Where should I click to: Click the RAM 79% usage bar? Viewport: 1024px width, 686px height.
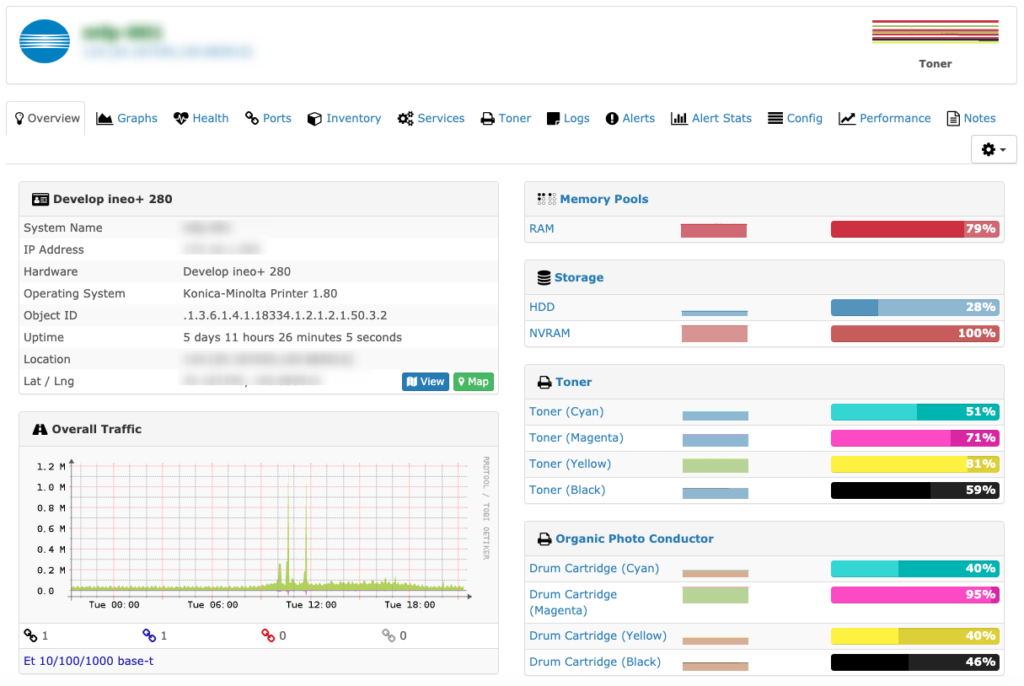(x=915, y=229)
